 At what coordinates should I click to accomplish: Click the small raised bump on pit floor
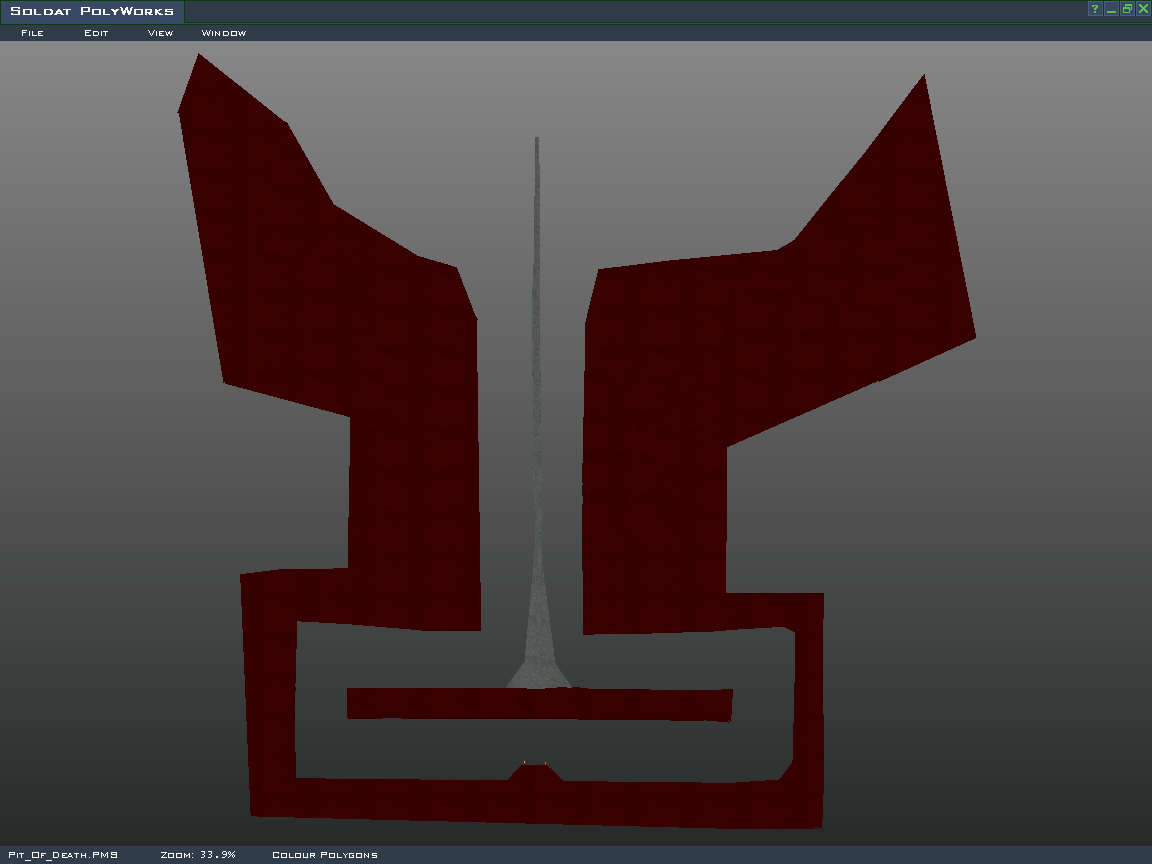point(535,773)
